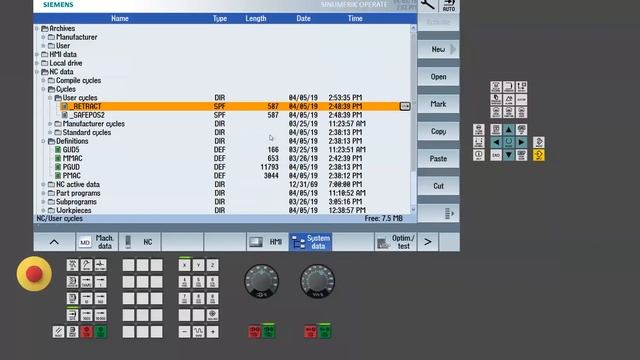Select the X axis key

pyautogui.click(x=184, y=265)
